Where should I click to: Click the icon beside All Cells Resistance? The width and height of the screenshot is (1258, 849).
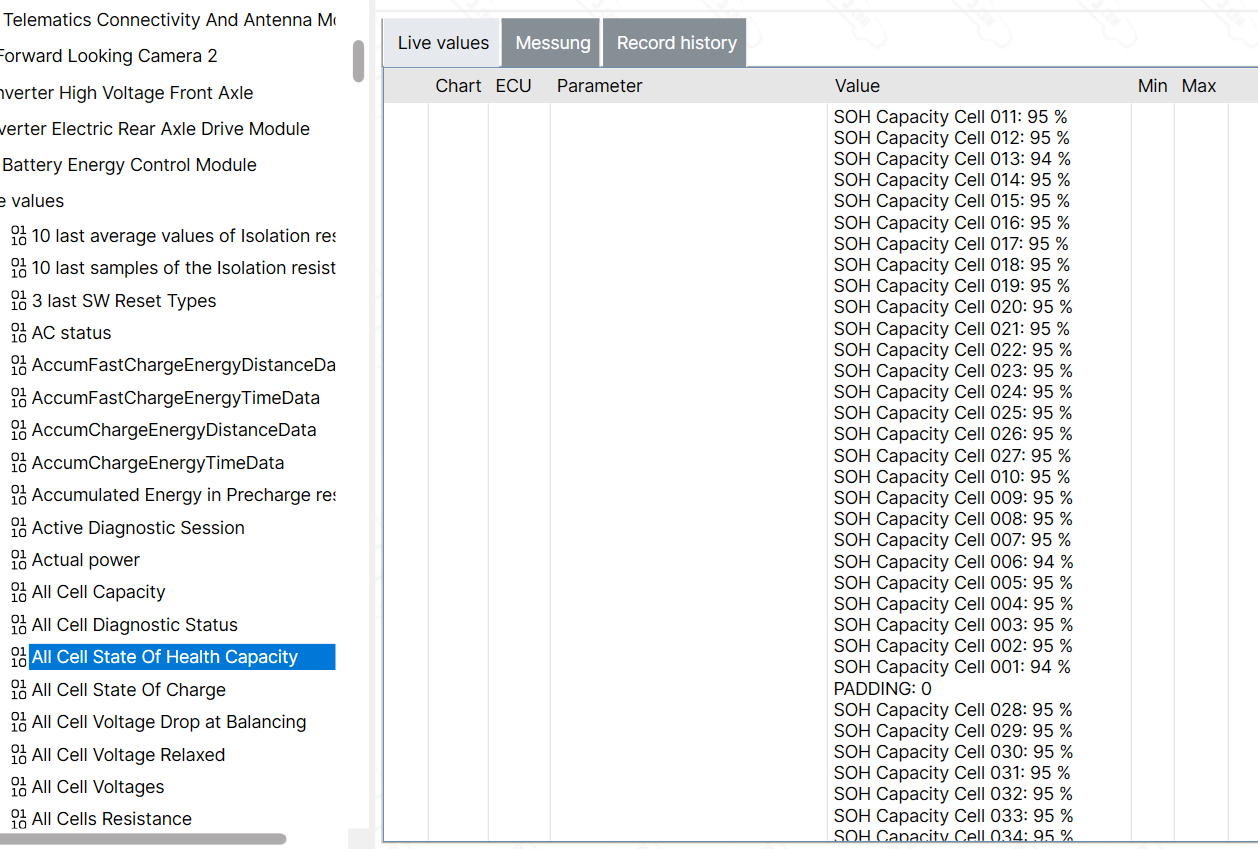click(18, 819)
